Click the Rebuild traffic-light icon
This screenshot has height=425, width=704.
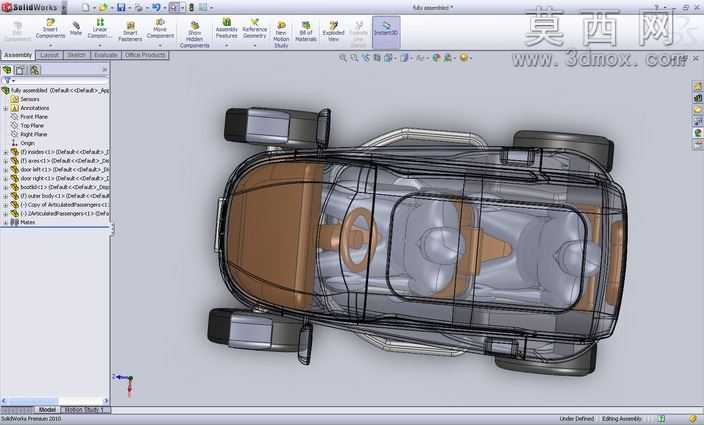coord(191,7)
